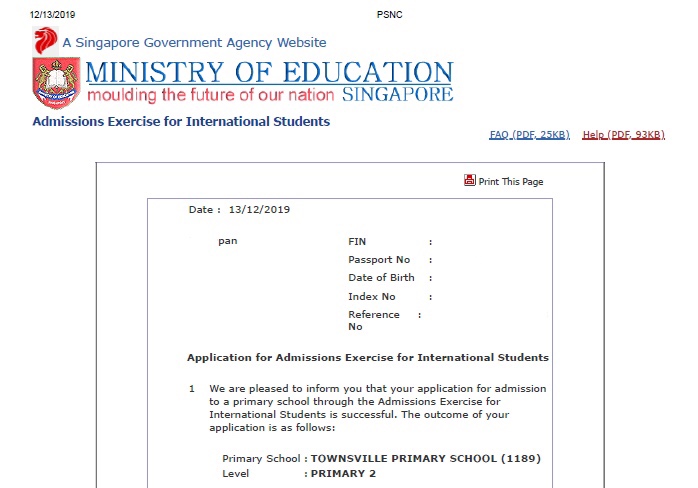Click the 'Date : 13/12/2019' line
698x488 pixels.
point(239,210)
